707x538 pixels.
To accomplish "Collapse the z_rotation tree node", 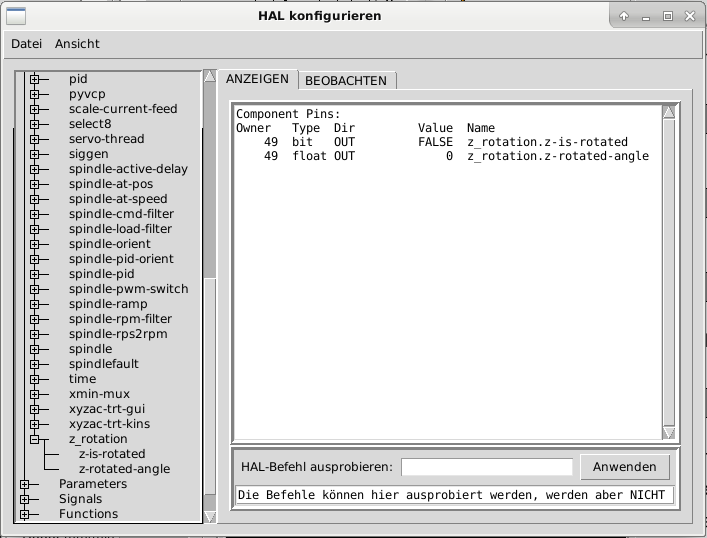I will point(34,439).
